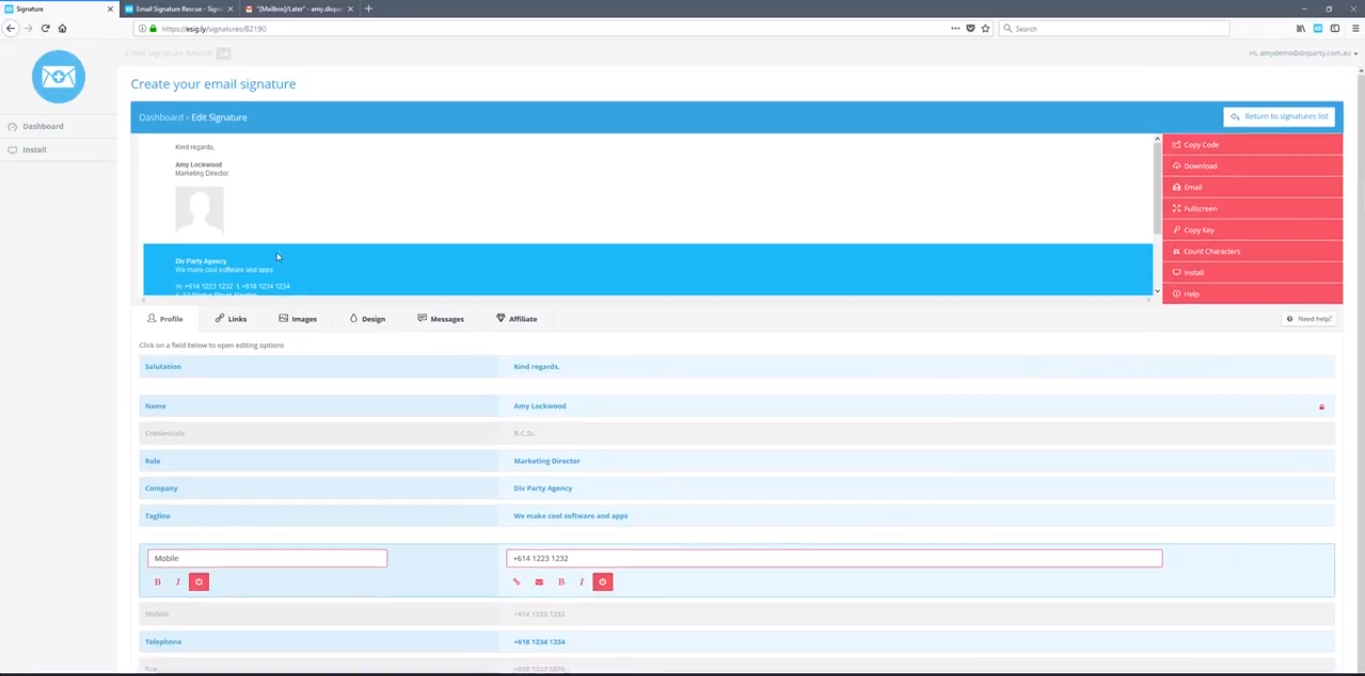Open Fullscreen signature preview
The width and height of the screenshot is (1365, 676).
(x=1252, y=209)
